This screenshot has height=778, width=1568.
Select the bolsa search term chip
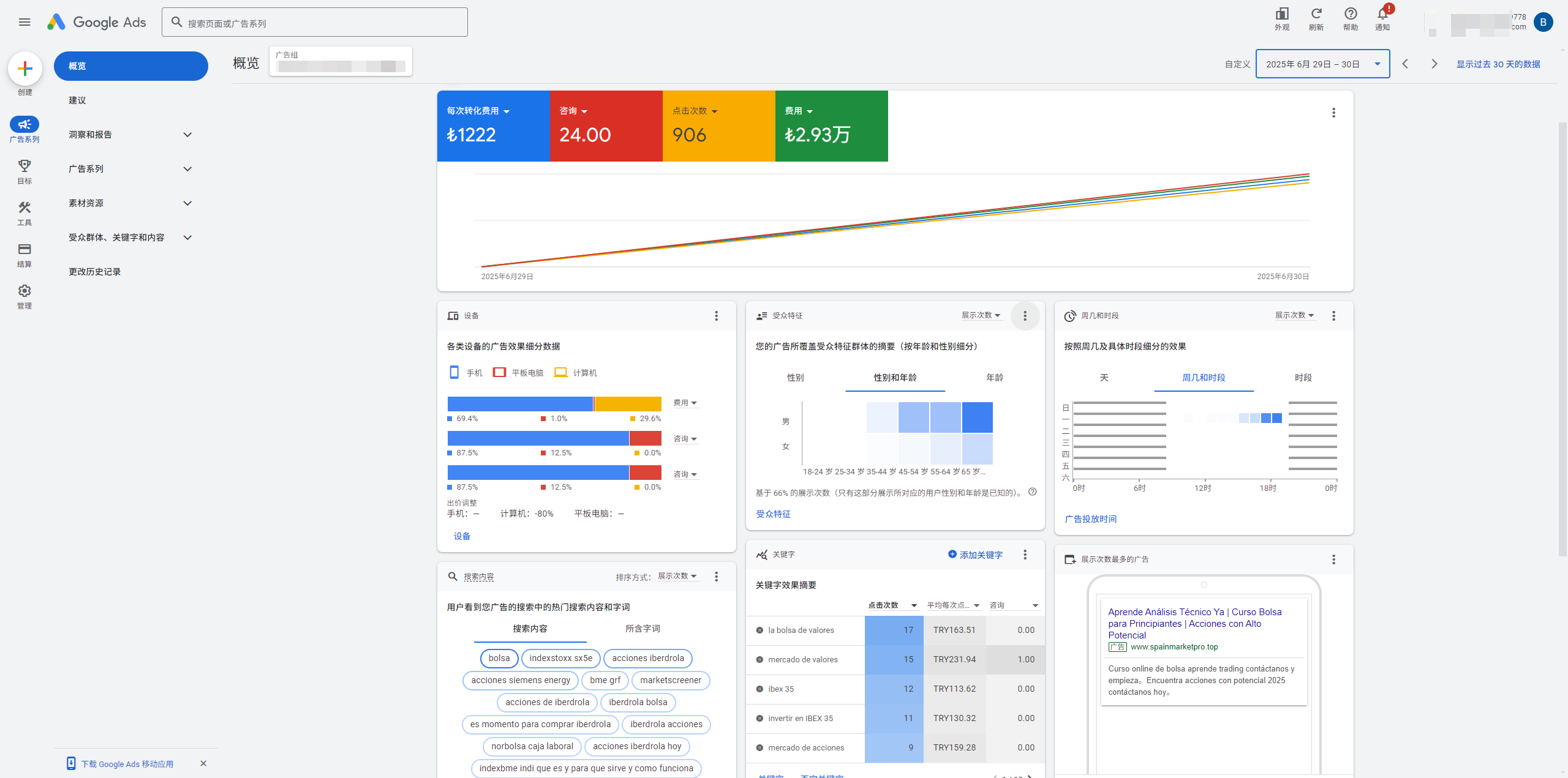499,658
